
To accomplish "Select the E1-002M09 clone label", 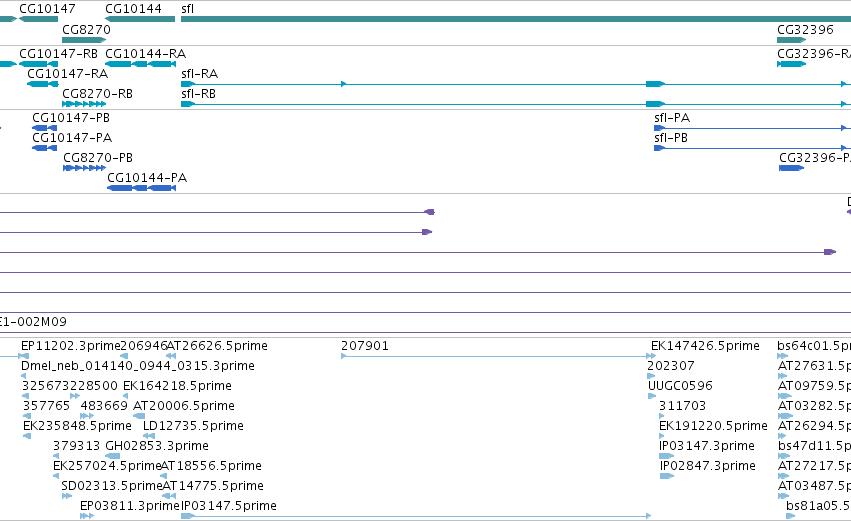I will point(33,322).
